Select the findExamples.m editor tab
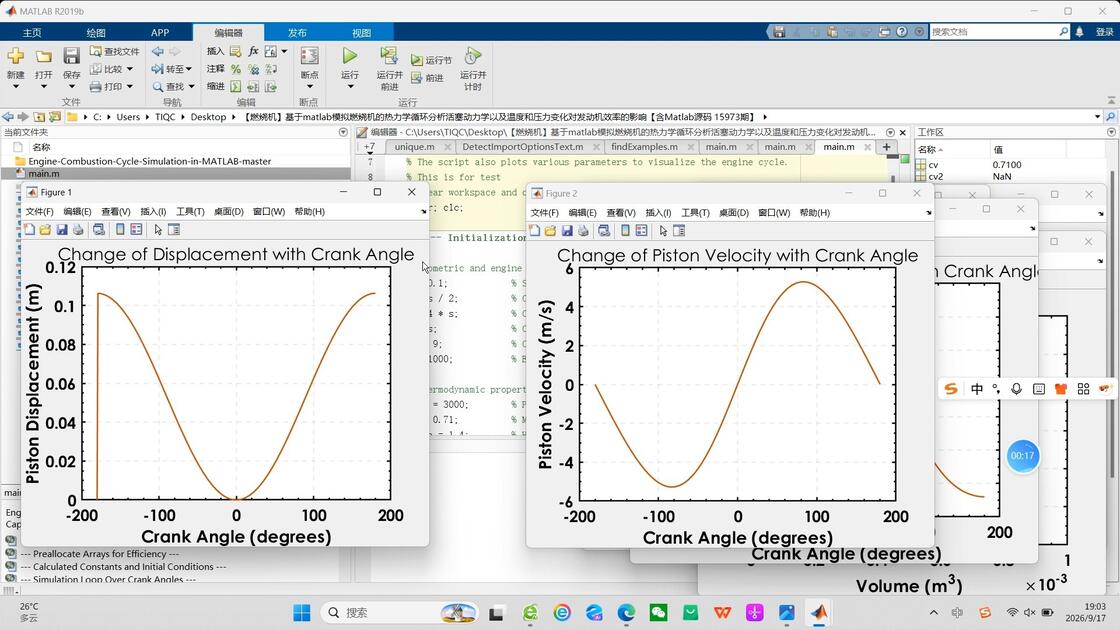 point(644,146)
